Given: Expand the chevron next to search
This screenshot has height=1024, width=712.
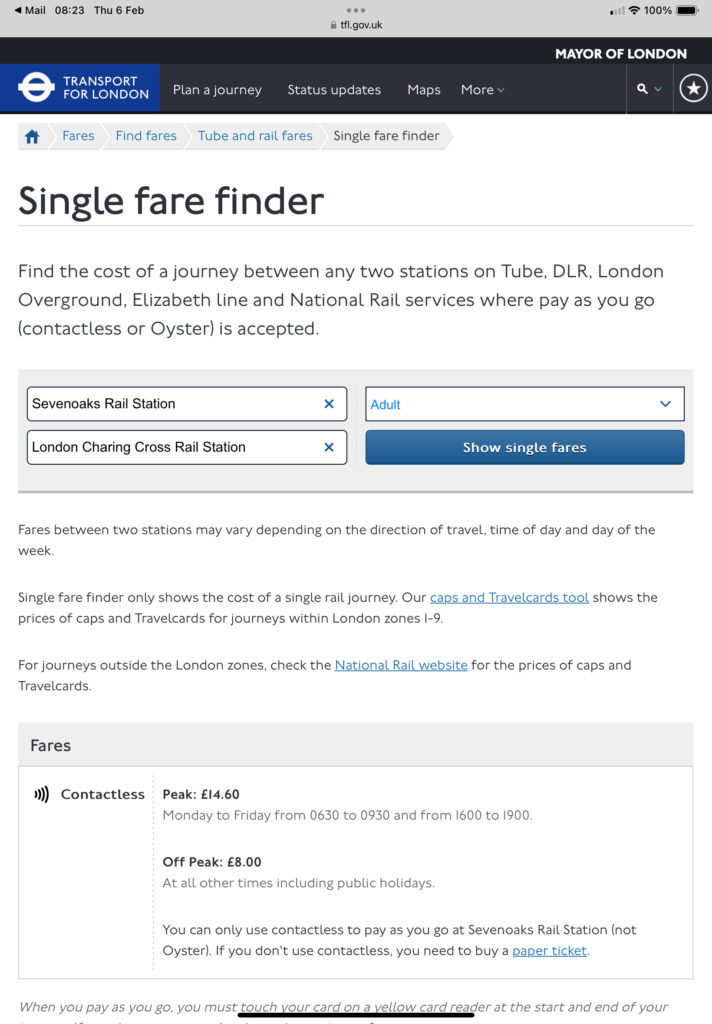Looking at the screenshot, I should pos(658,89).
